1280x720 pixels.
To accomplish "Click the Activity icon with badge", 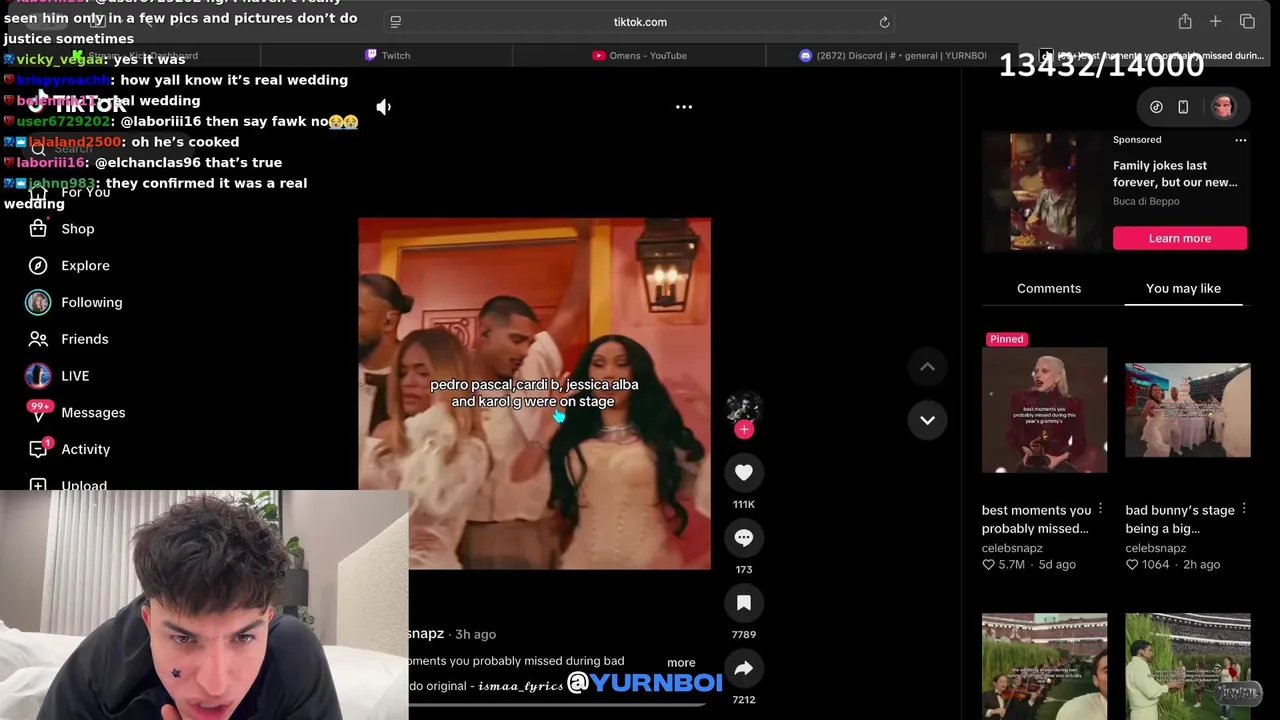I will click(x=38, y=449).
